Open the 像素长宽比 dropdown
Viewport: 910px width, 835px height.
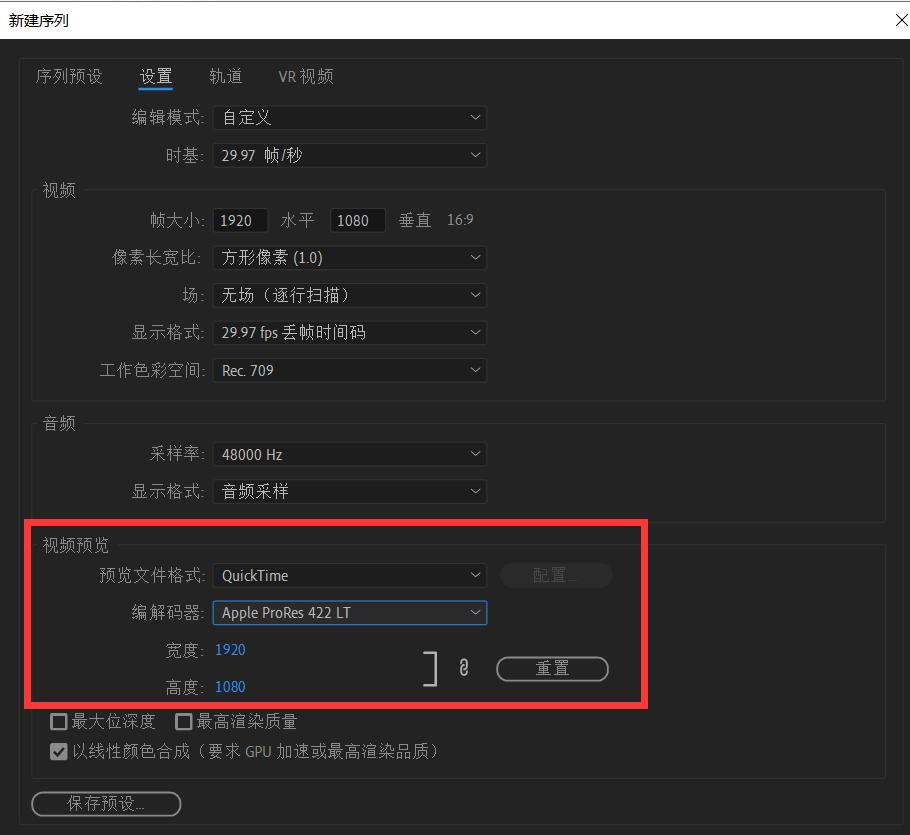350,257
